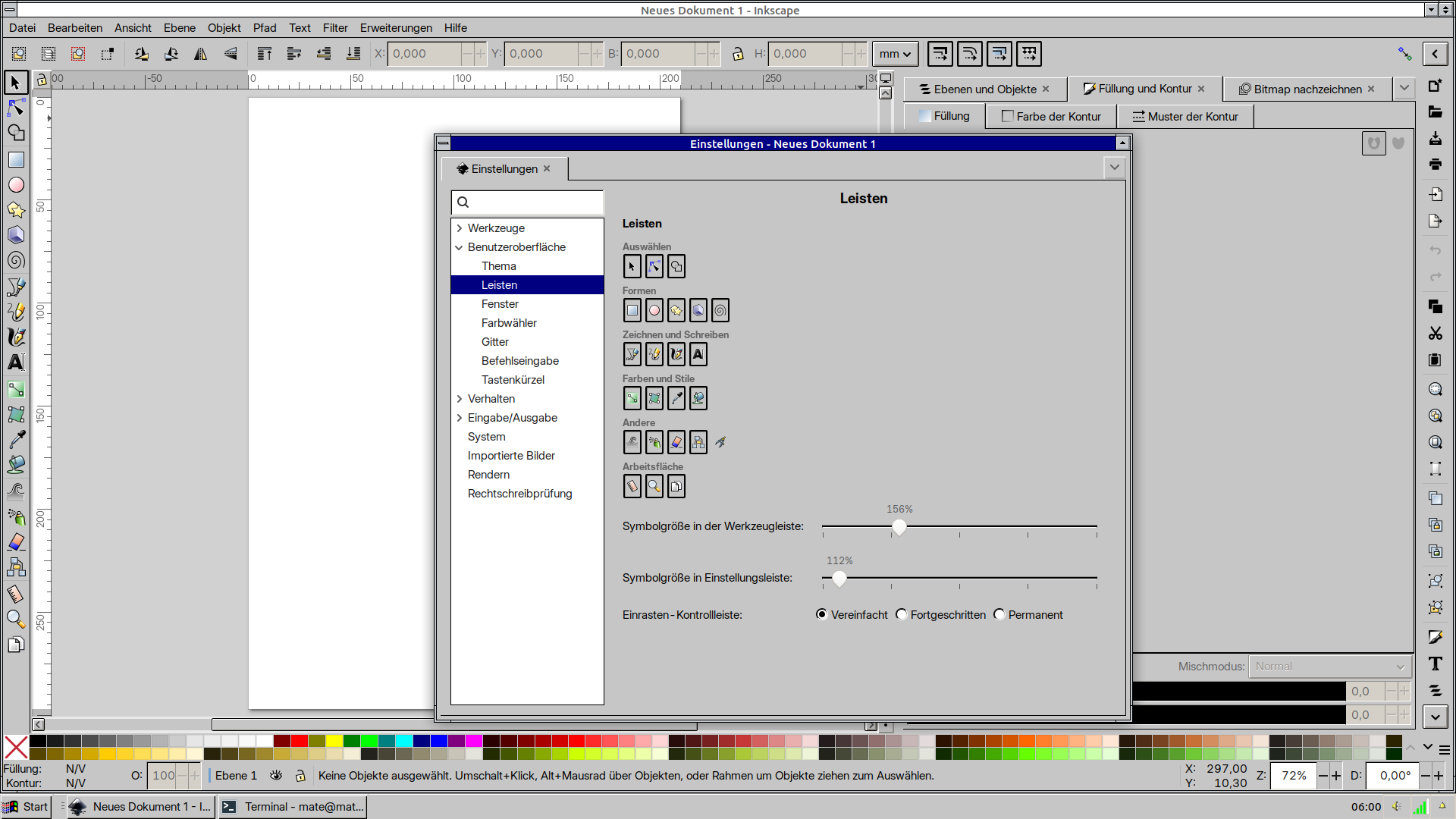Screen dimensions: 1456x819
Task: Select the Node editing tool in toolbox
Action: (x=15, y=108)
